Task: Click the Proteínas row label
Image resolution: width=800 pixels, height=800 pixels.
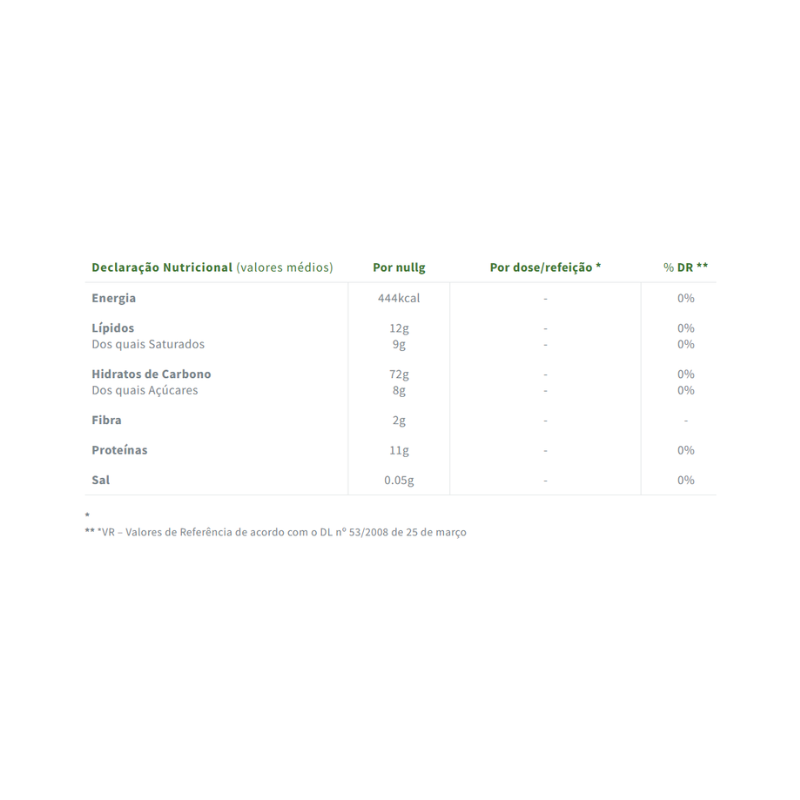Action: pos(119,450)
